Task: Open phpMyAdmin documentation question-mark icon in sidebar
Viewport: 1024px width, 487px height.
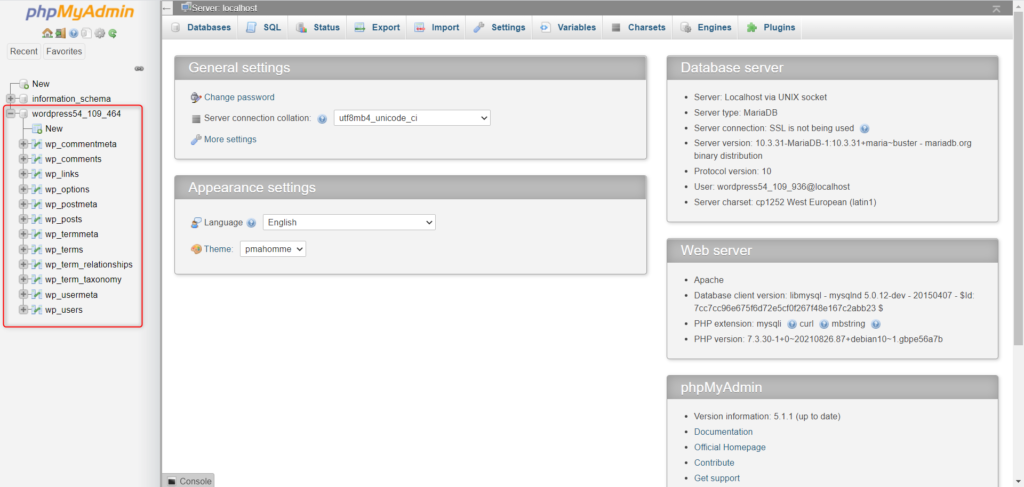Action: point(74,33)
